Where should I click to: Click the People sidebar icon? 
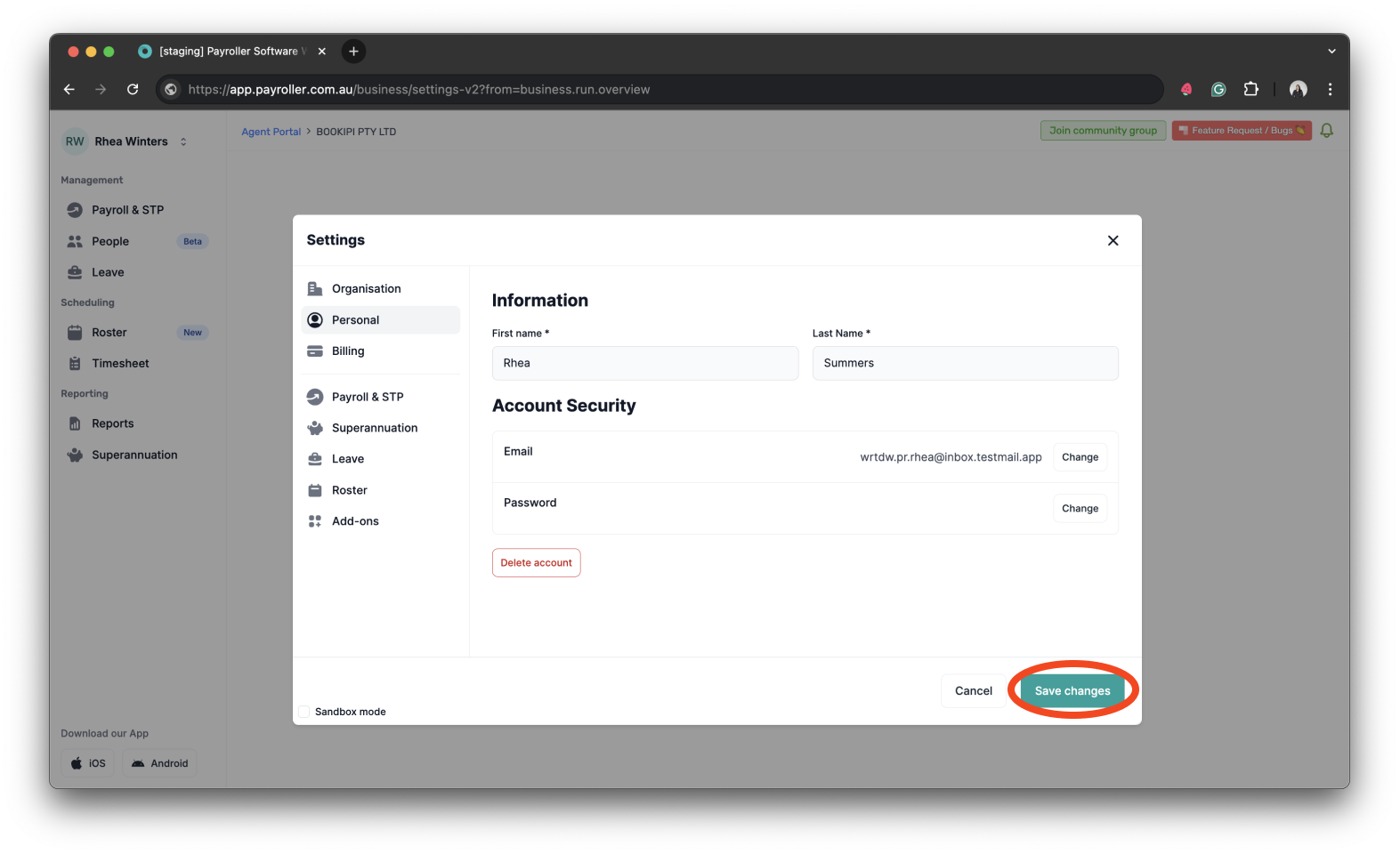click(x=75, y=241)
